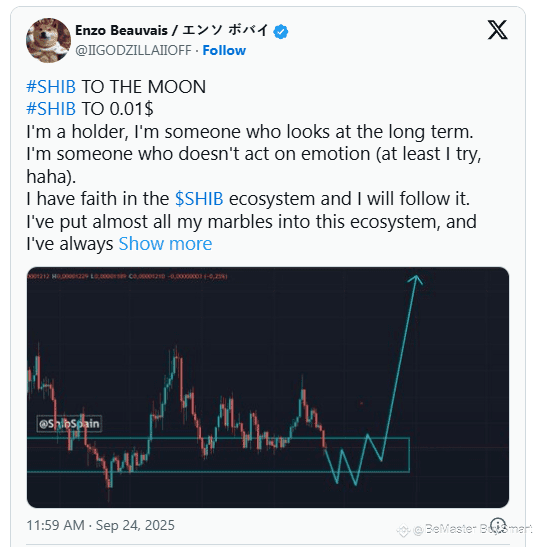The height and width of the screenshot is (547, 540).
Task: Open the Shiba Inu profile avatar
Action: click(x=48, y=40)
